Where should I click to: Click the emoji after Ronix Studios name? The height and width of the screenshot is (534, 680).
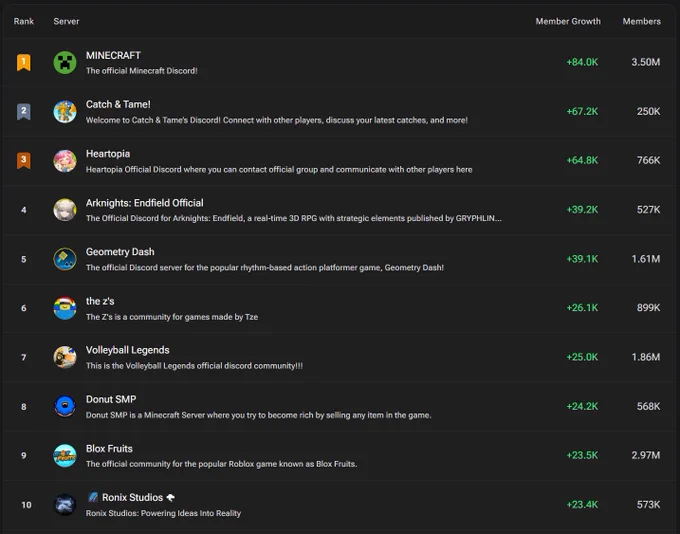(x=170, y=498)
